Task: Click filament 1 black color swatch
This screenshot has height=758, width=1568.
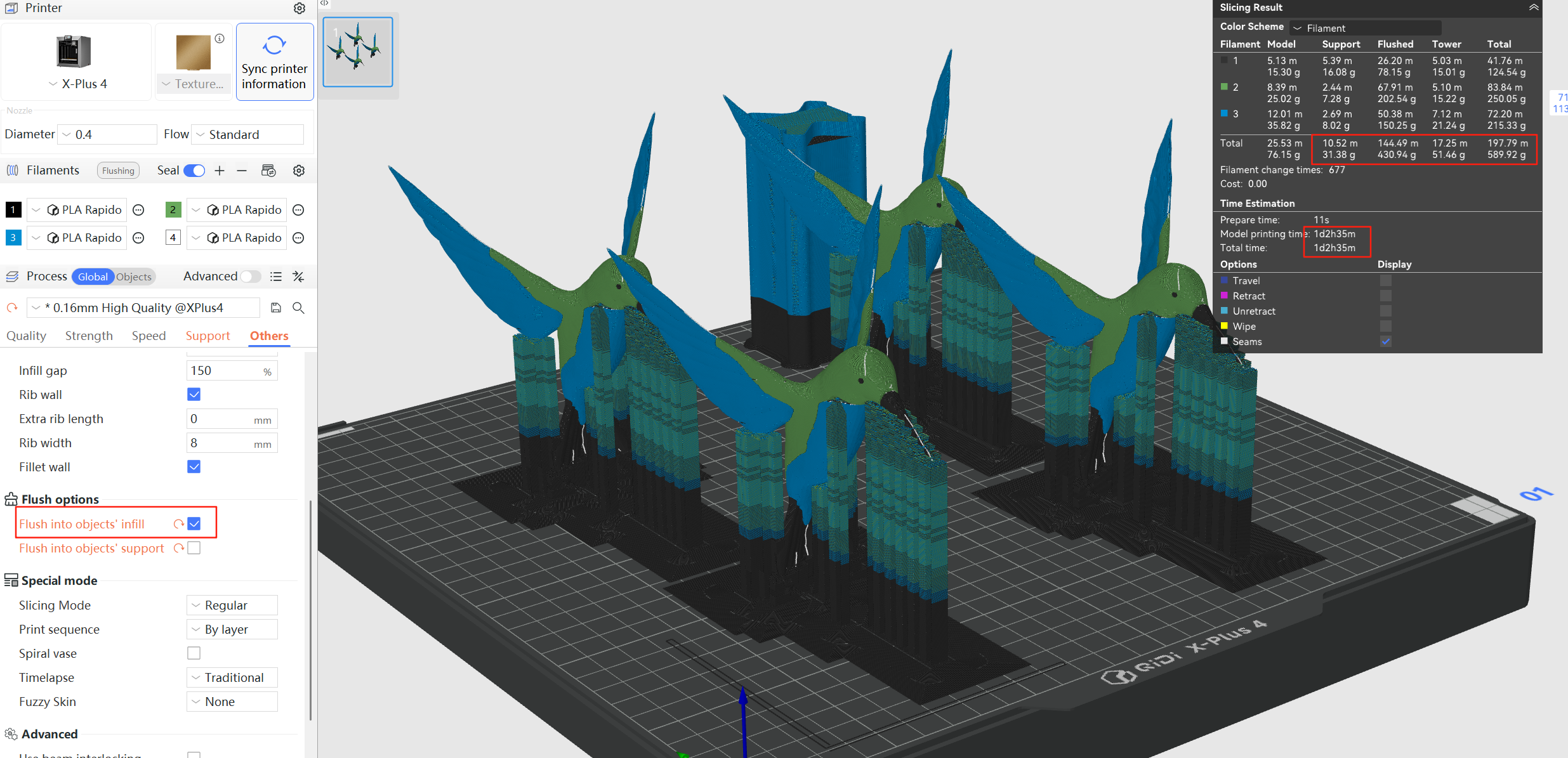Action: (x=13, y=210)
